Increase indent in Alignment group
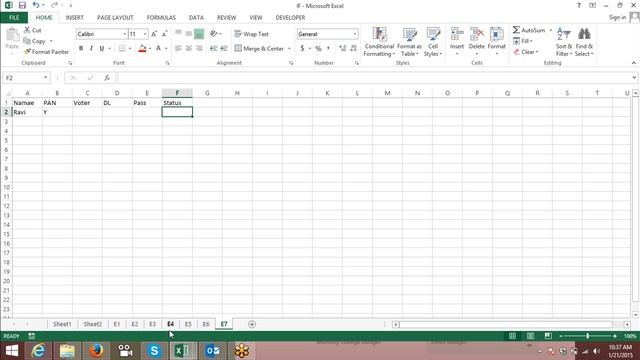Viewport: 640px width, 360px height. point(224,48)
